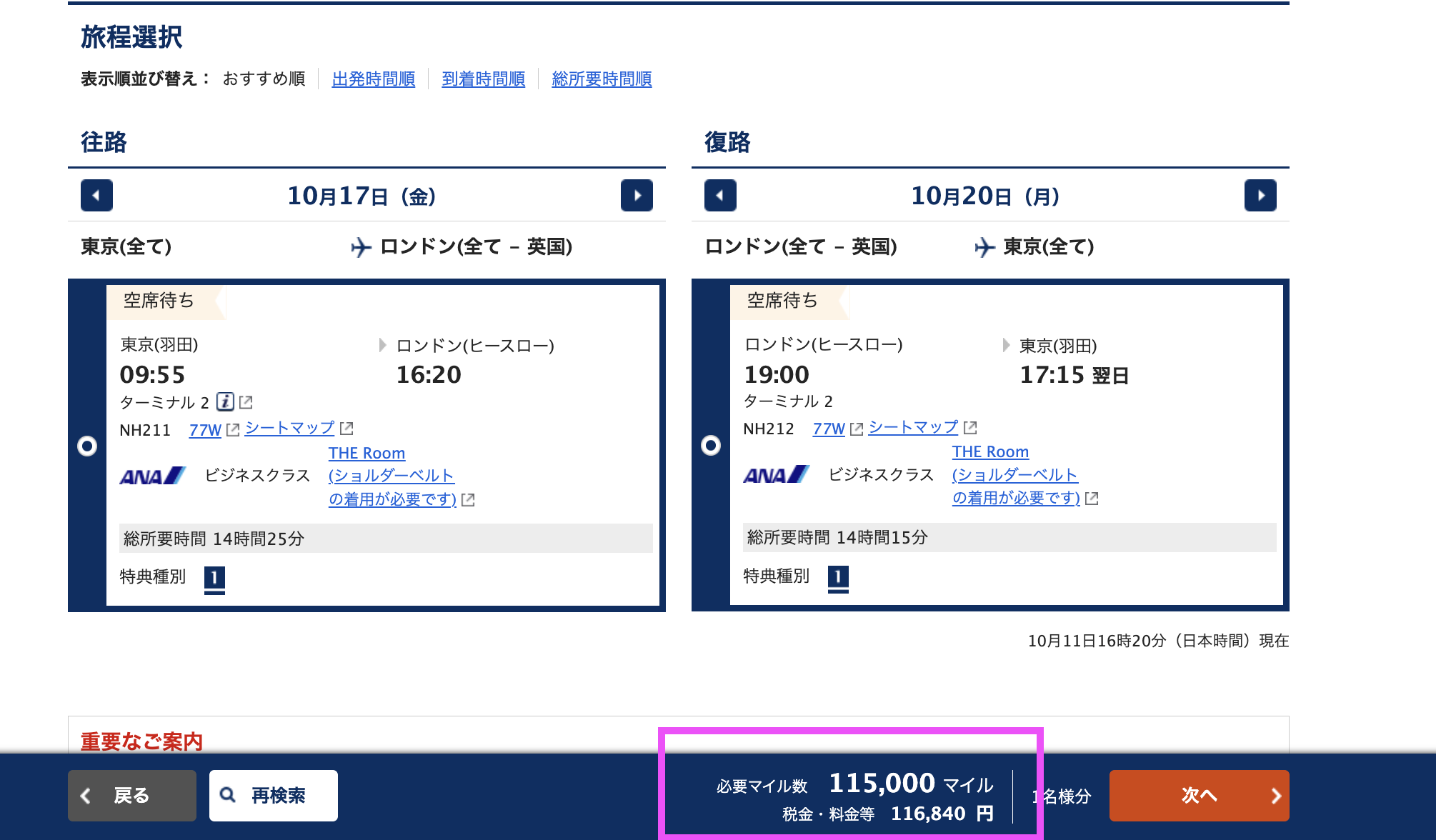1436x840 pixels.
Task: Sort by arrival time (到着時間順)
Action: click(483, 79)
